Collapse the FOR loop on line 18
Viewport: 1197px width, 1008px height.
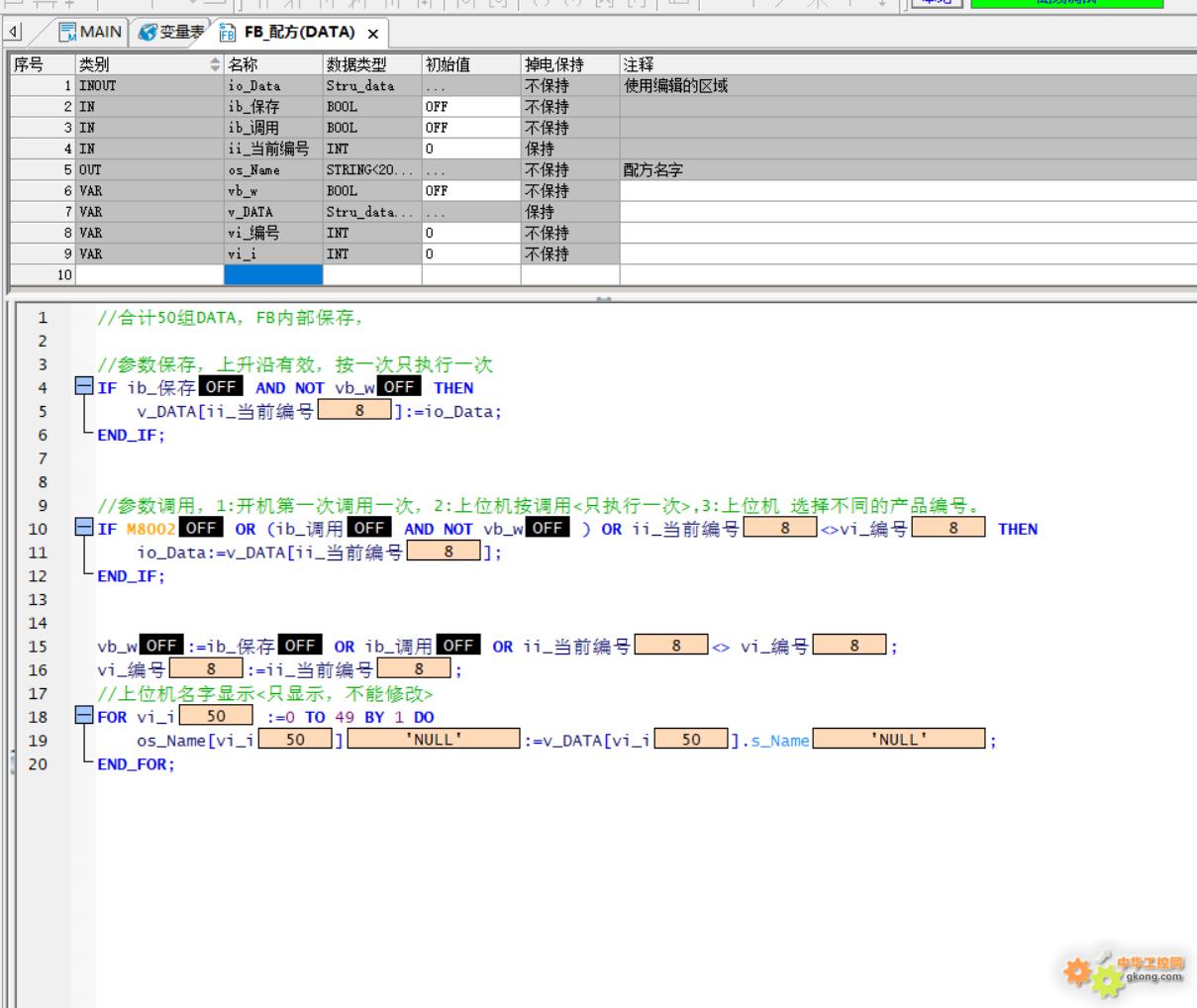click(84, 717)
